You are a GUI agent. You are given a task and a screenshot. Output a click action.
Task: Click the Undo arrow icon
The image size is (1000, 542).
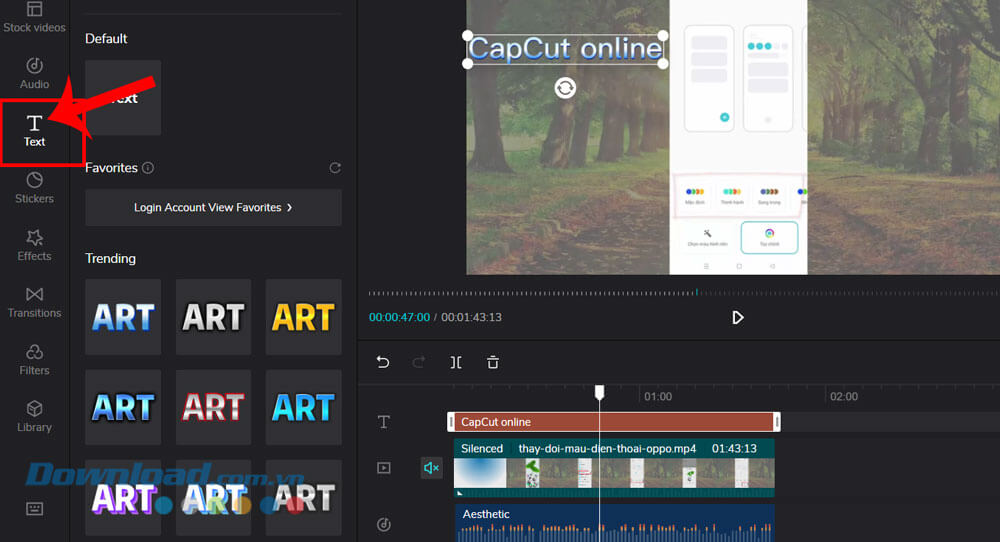click(x=383, y=362)
